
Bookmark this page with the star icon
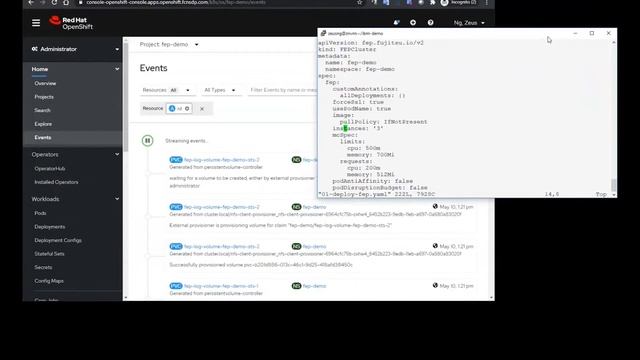[x=360, y=2]
